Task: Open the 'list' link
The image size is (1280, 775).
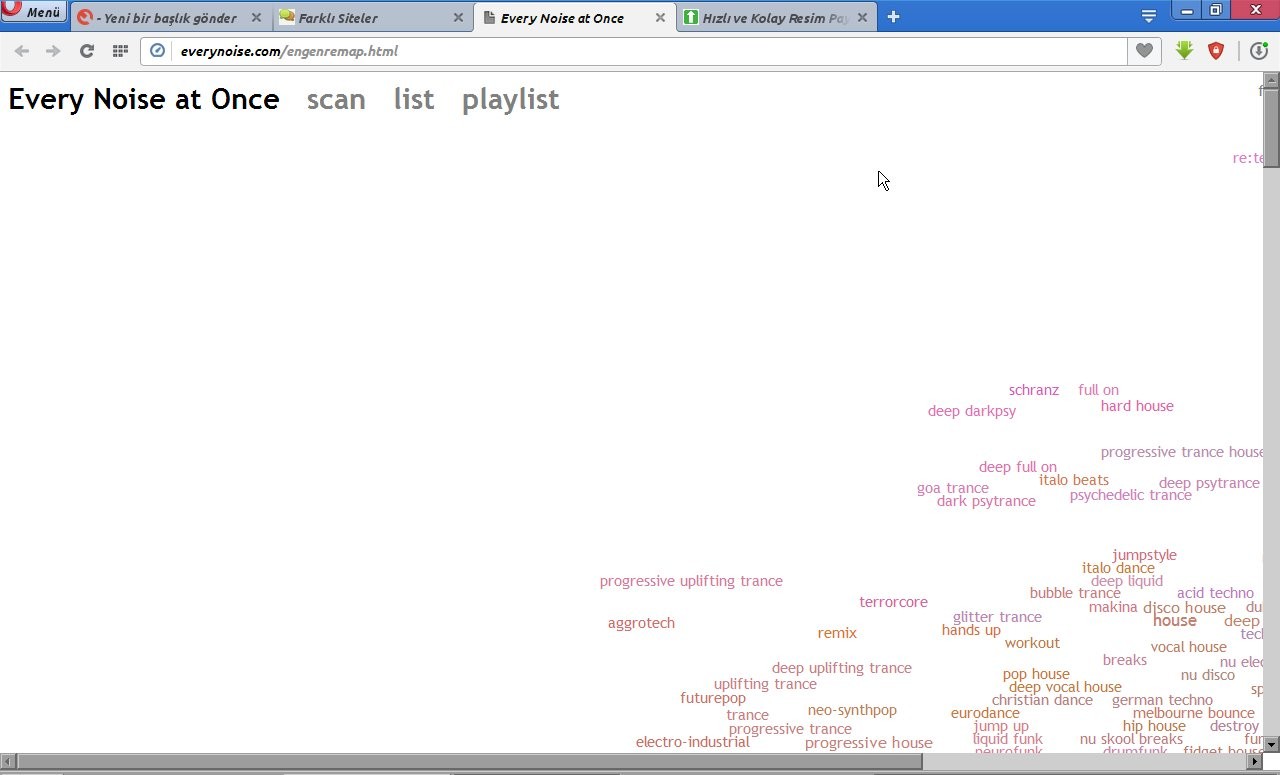Action: tap(414, 99)
